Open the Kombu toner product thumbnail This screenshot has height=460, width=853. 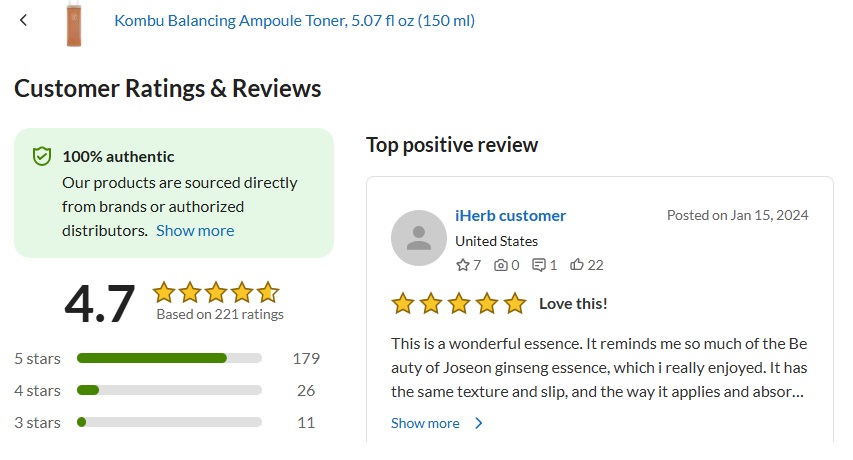[73, 22]
